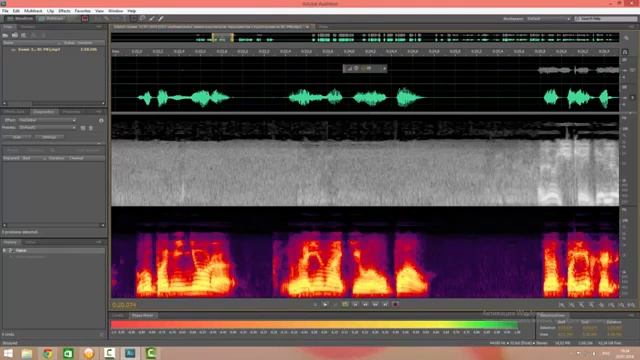Select the mp3 file row in Files panel

pyautogui.click(x=53, y=49)
